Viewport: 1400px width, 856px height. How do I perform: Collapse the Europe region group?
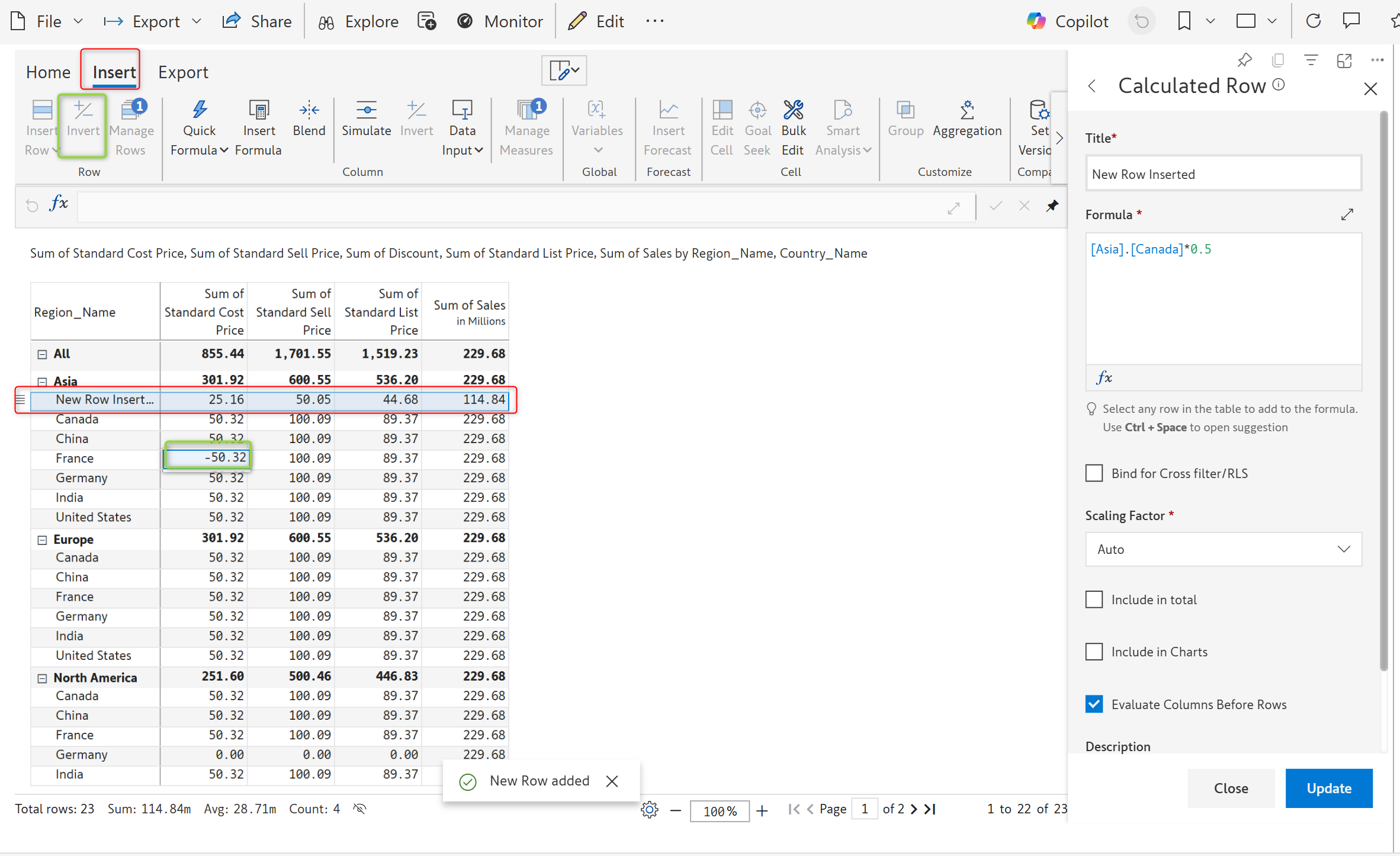pos(42,540)
